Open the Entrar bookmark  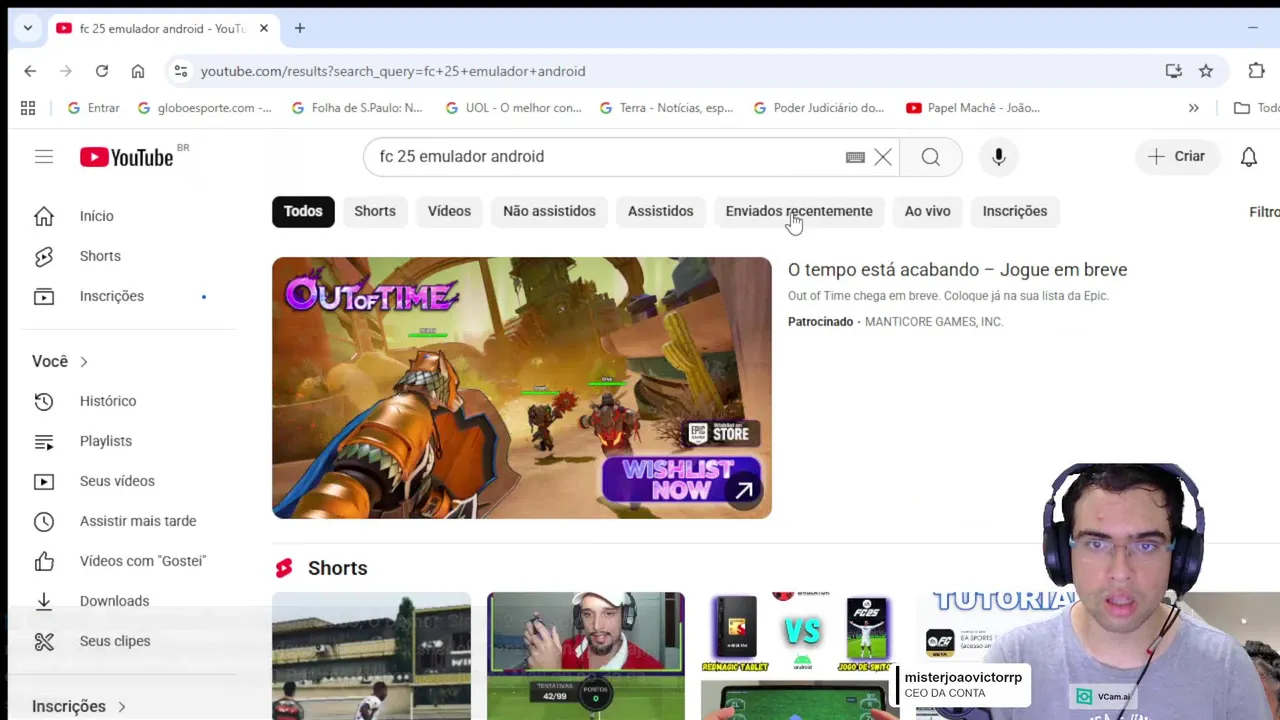[x=93, y=108]
